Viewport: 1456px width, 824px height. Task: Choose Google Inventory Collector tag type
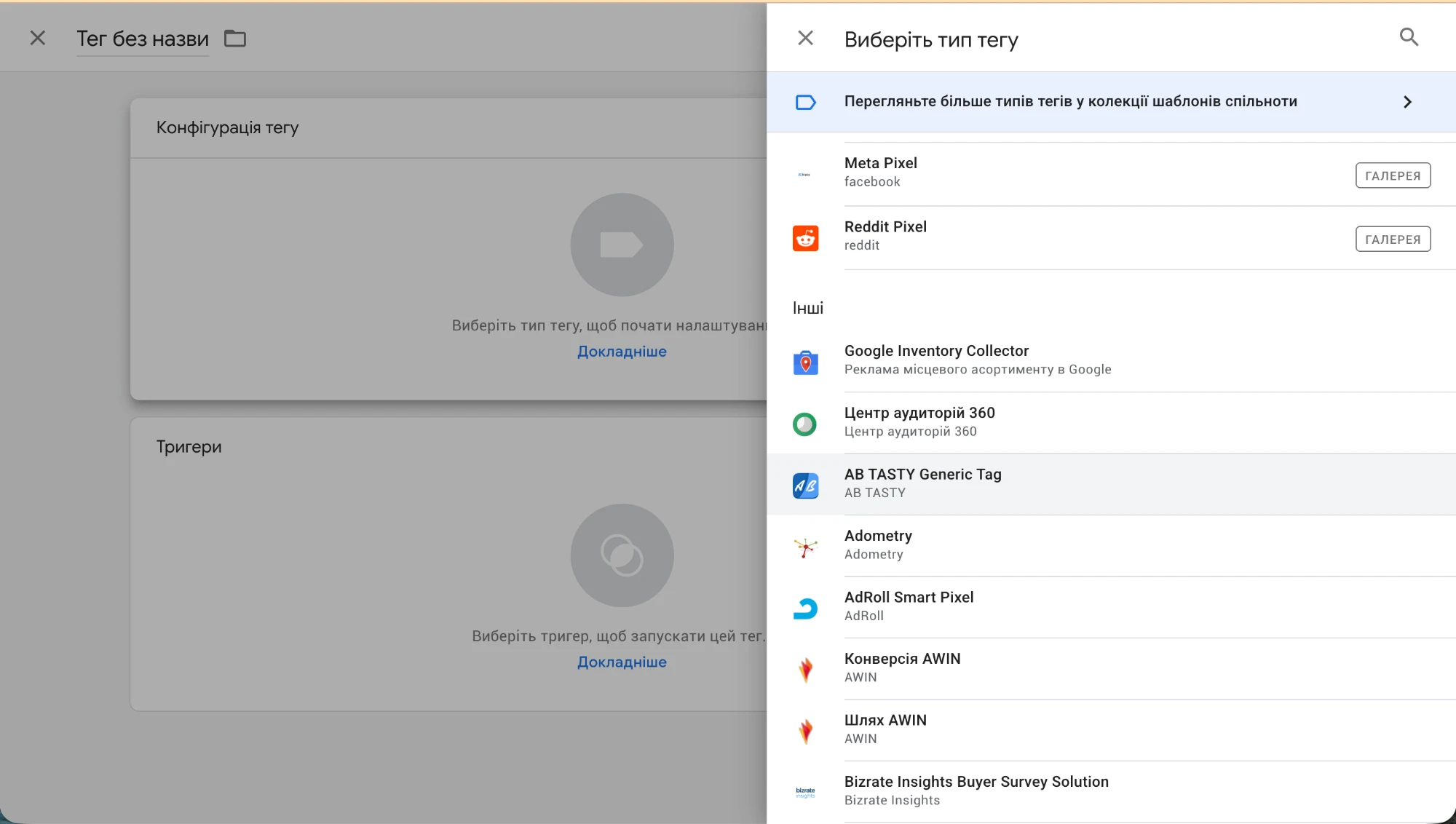[x=1111, y=362]
